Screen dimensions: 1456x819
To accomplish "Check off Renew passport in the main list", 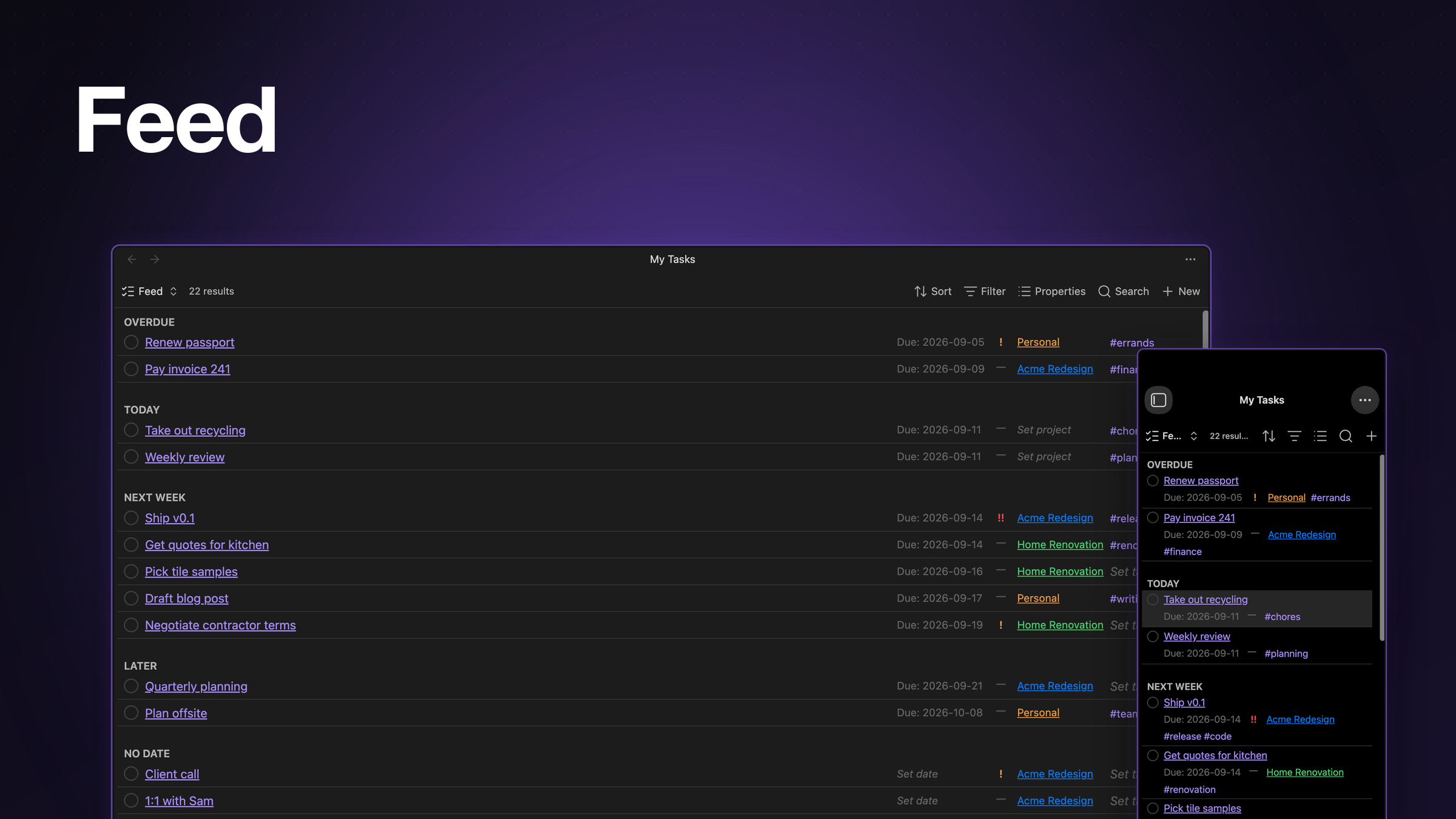I will 131,342.
